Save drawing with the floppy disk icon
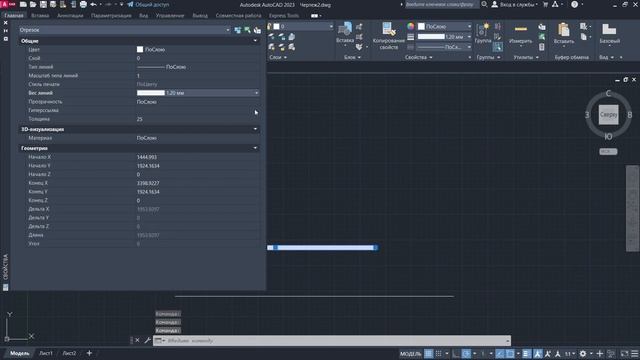The image size is (640, 360). (x=43, y=4)
